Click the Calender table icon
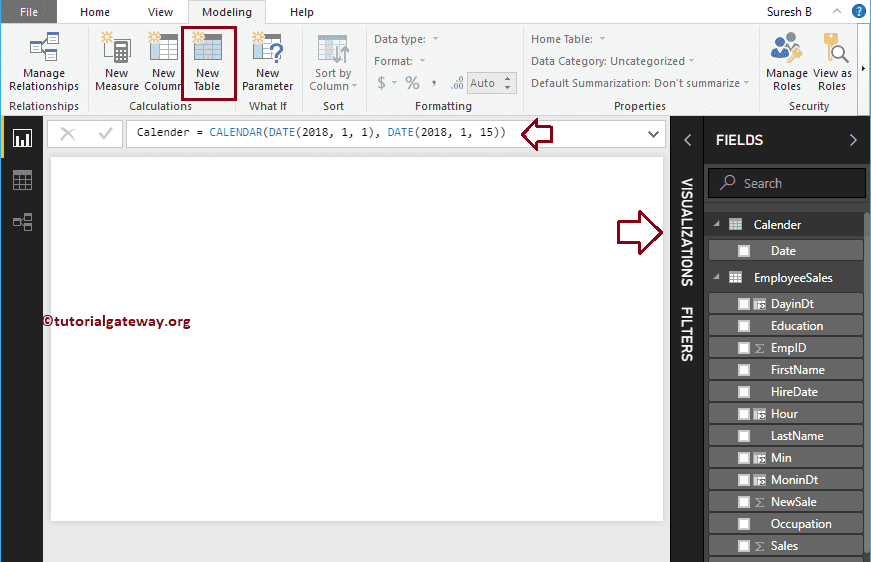The image size is (871, 562). pos(735,224)
